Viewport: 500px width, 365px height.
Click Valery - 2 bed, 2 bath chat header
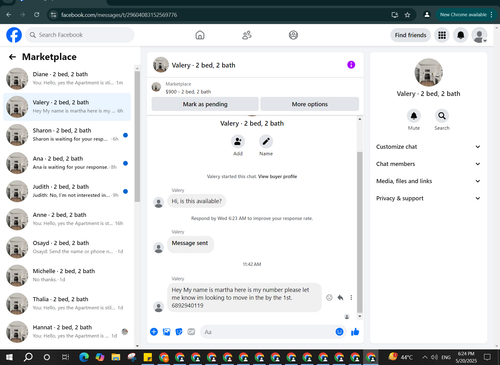tap(203, 65)
